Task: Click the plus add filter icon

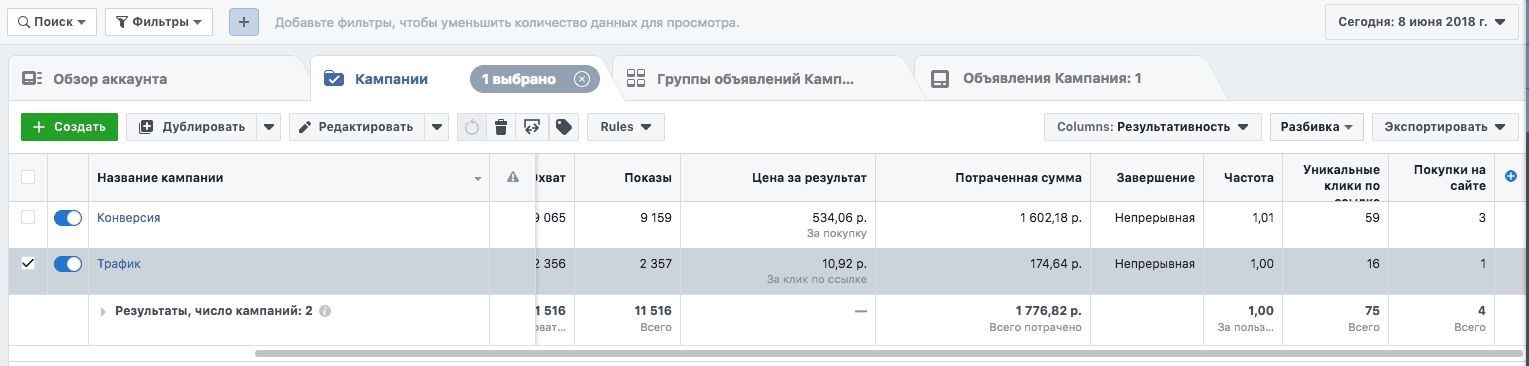Action: tap(245, 21)
